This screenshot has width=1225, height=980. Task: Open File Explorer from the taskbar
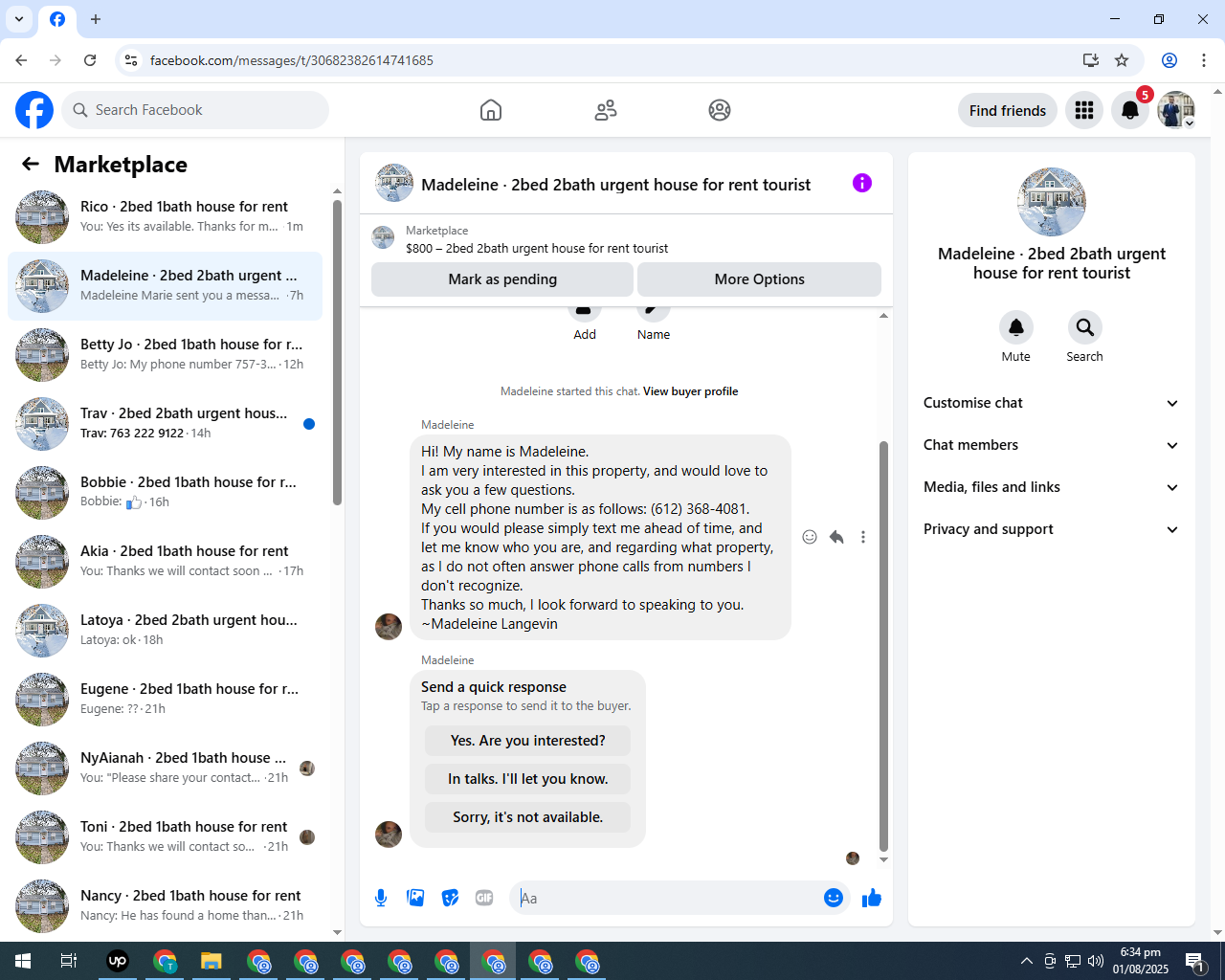211,961
